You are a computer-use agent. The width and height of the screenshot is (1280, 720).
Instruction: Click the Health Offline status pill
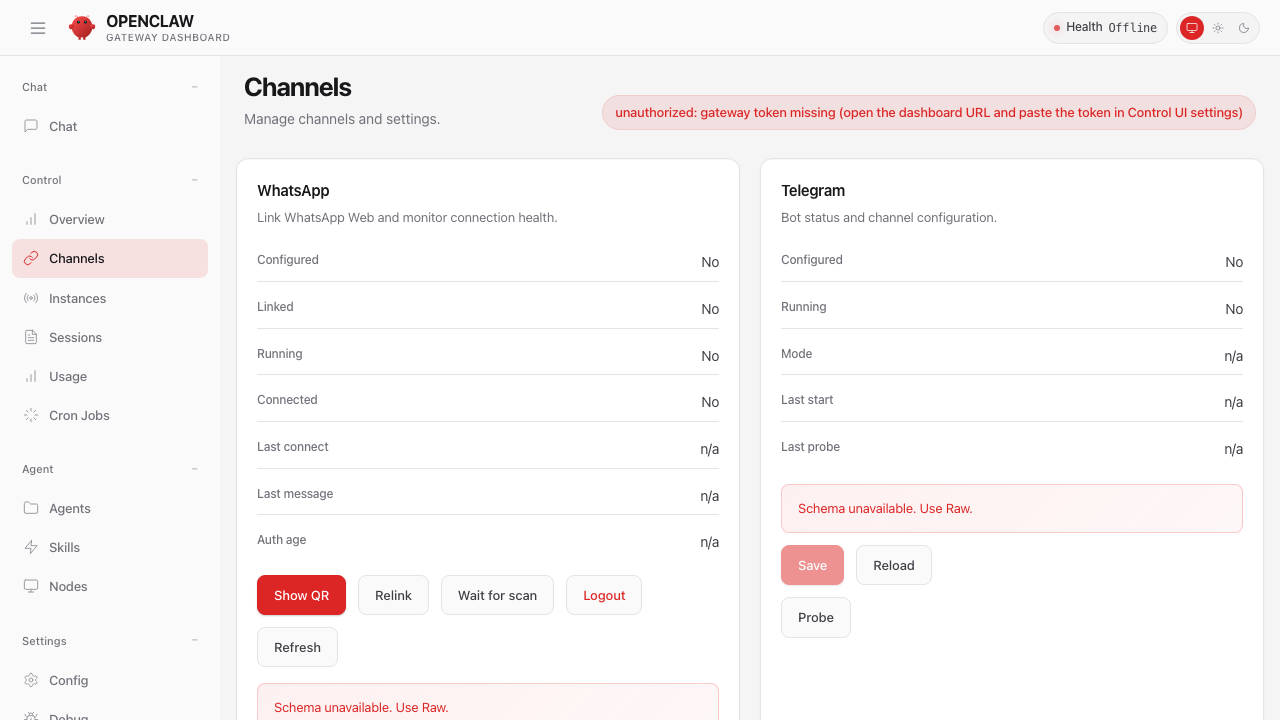tap(1105, 28)
